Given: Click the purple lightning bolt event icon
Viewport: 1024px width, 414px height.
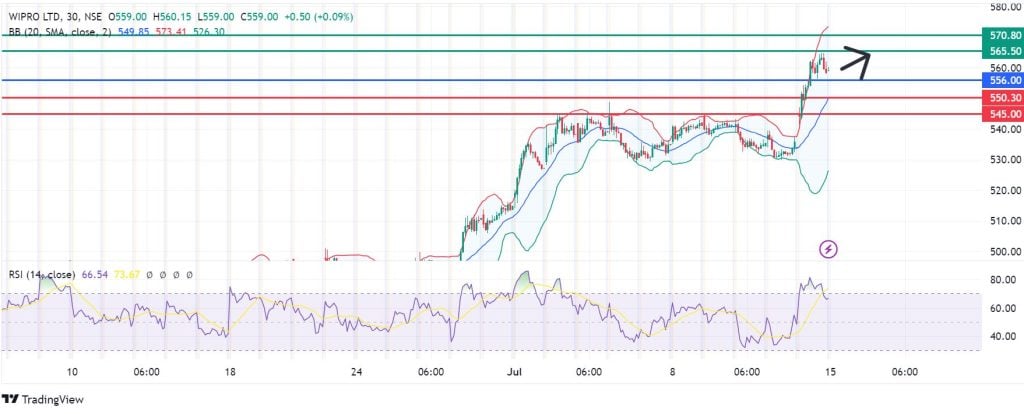Looking at the screenshot, I should click(828, 249).
